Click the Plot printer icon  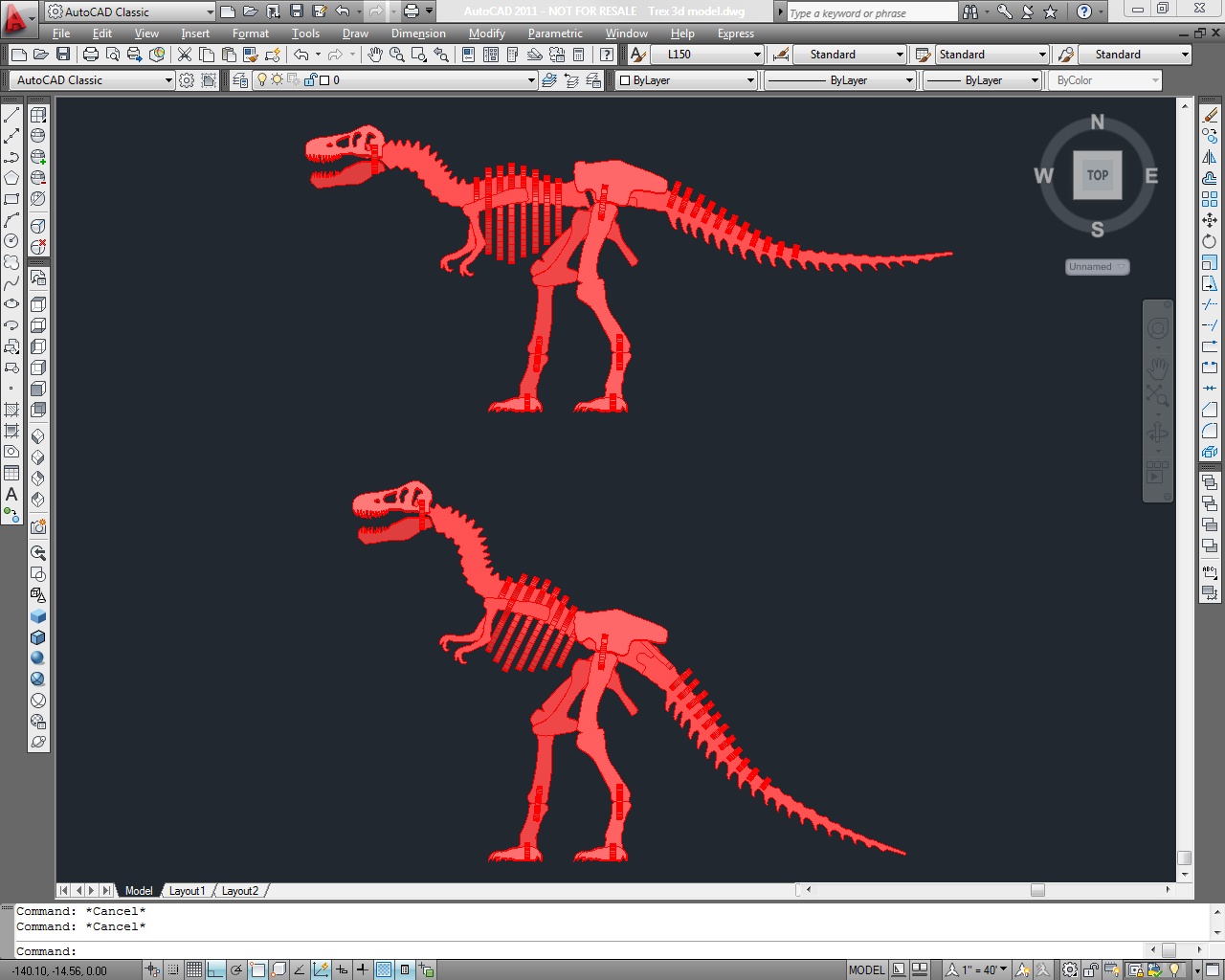point(91,55)
